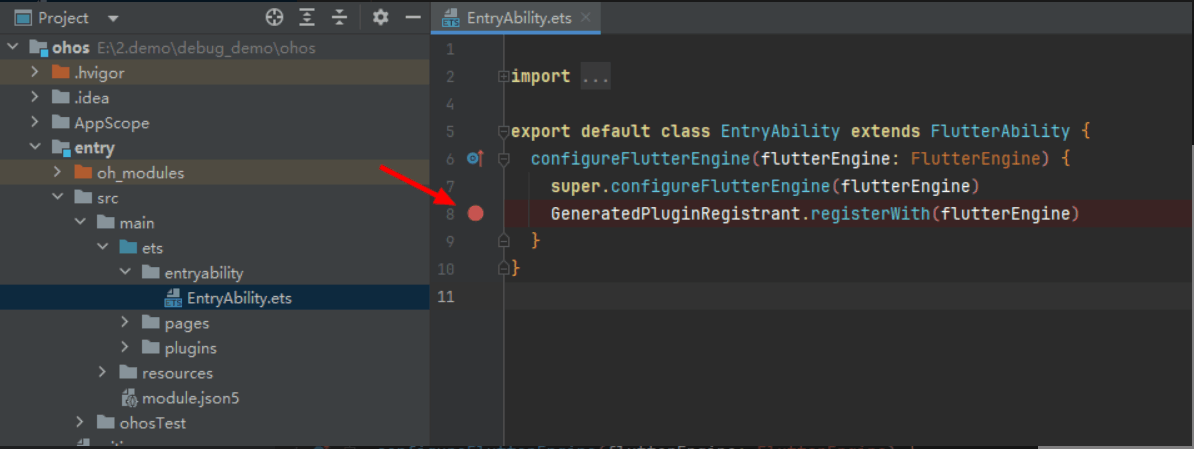Click the orange .hvigor folder icon

(60, 73)
